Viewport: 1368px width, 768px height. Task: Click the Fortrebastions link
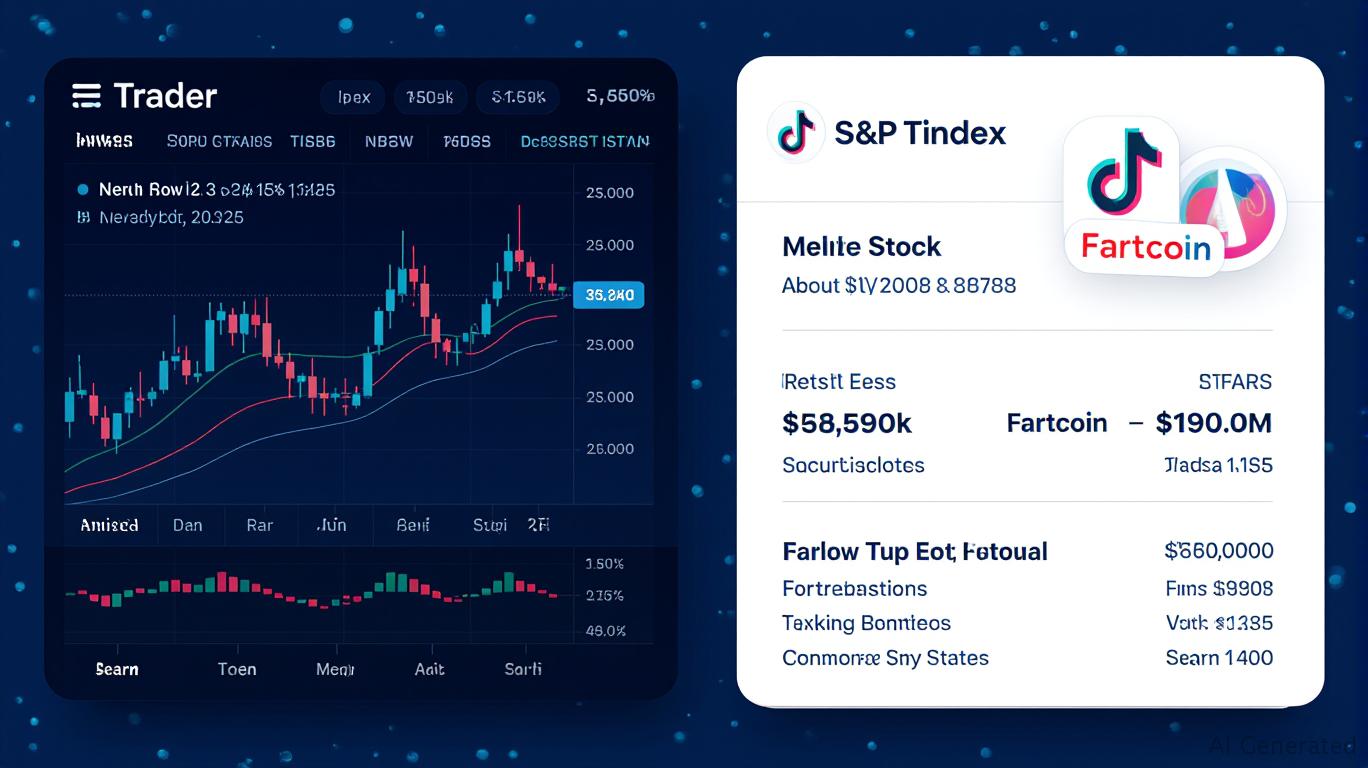pos(854,588)
